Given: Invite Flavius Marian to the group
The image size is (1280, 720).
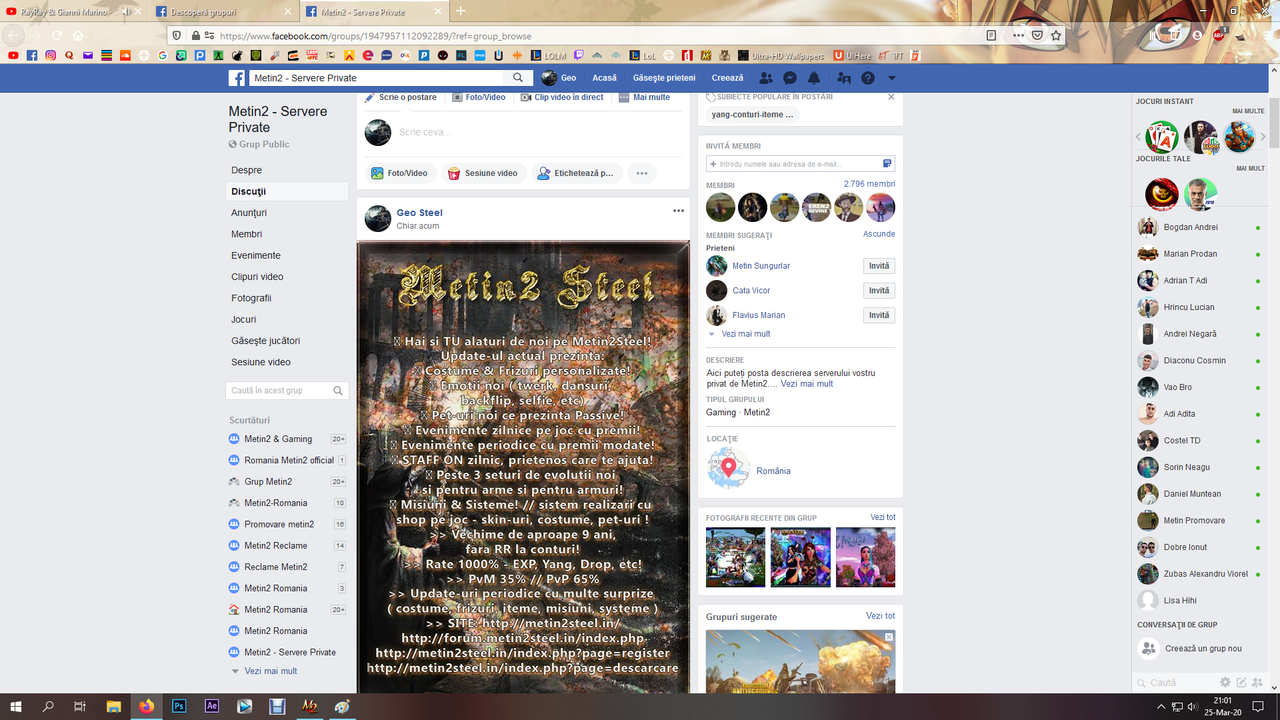Looking at the screenshot, I should pyautogui.click(x=879, y=315).
